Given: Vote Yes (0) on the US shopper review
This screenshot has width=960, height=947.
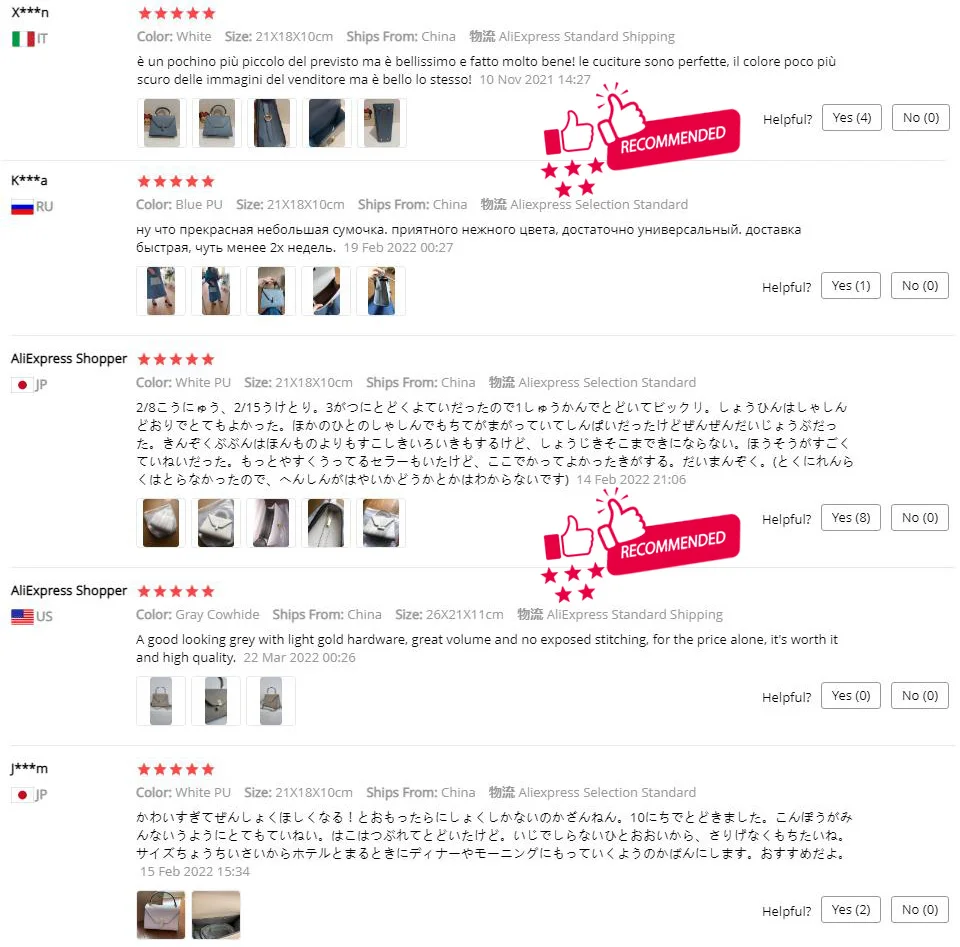Looking at the screenshot, I should 850,695.
